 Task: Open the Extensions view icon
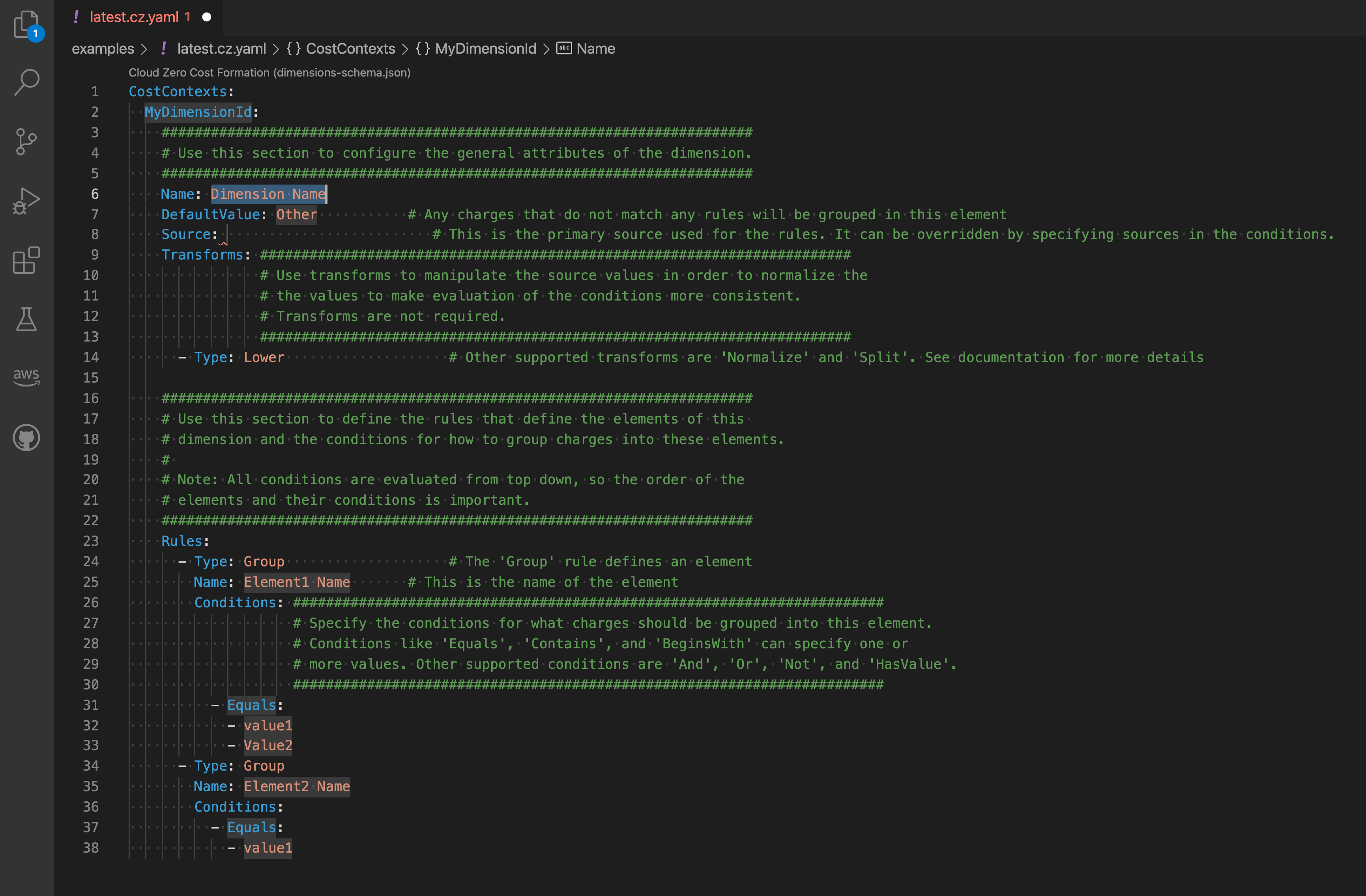pos(26,260)
